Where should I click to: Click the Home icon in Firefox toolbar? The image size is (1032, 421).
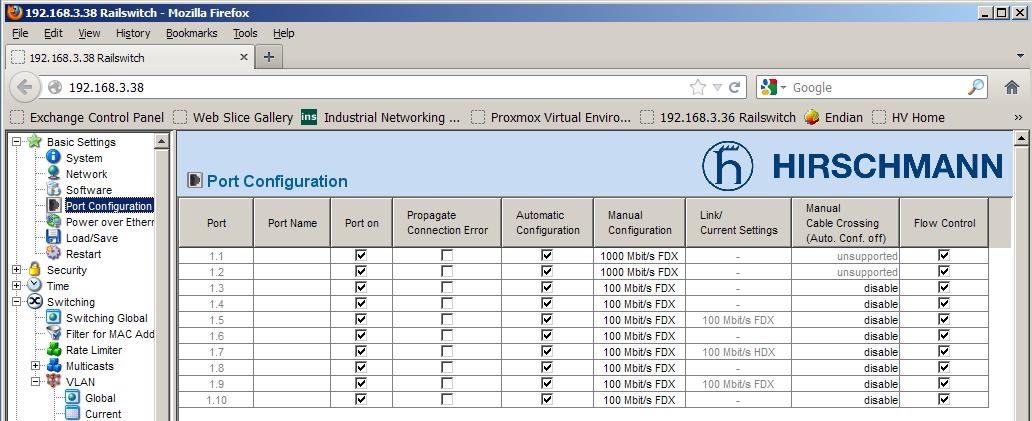coord(1012,87)
